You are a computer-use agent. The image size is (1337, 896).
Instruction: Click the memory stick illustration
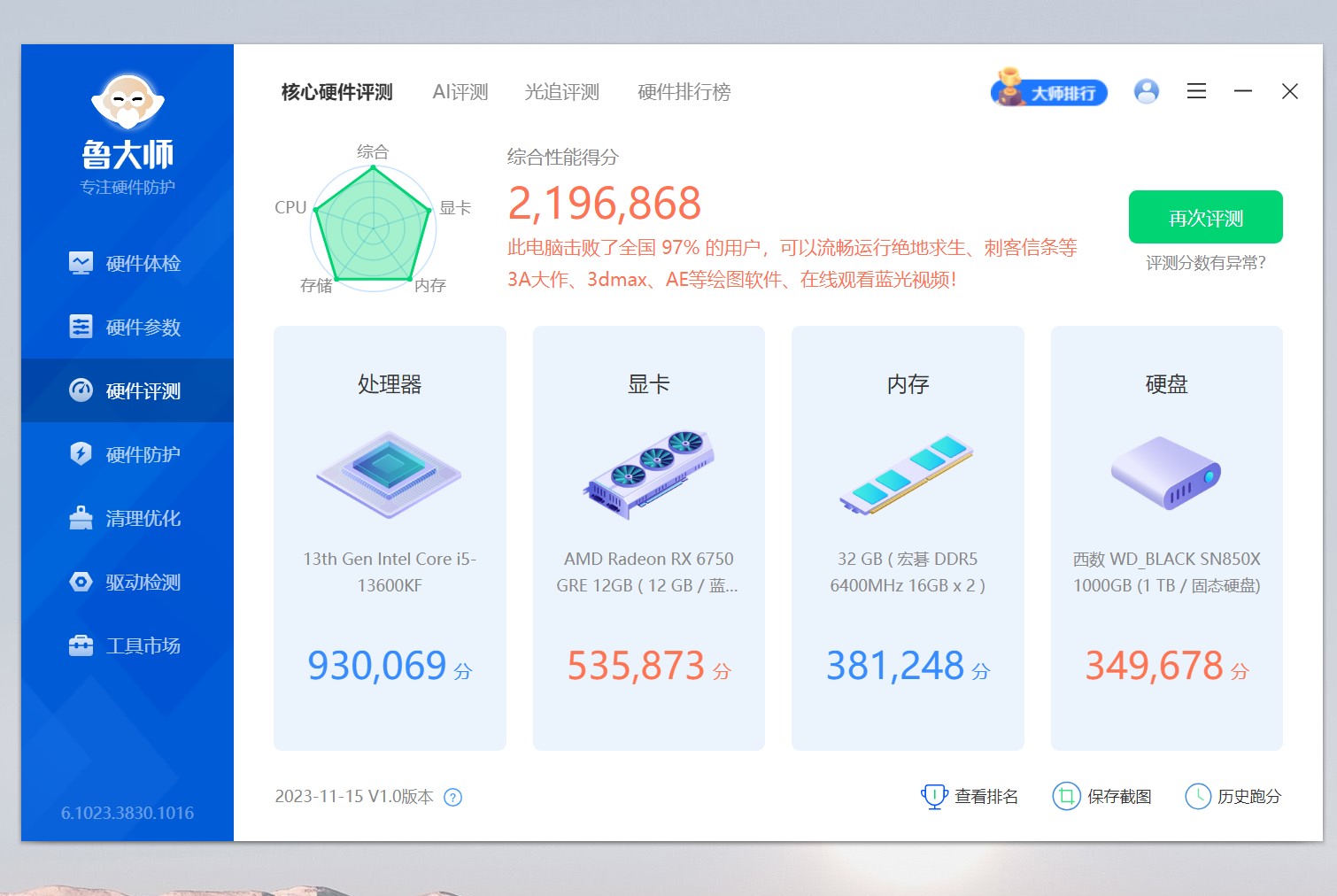pyautogui.click(x=907, y=475)
